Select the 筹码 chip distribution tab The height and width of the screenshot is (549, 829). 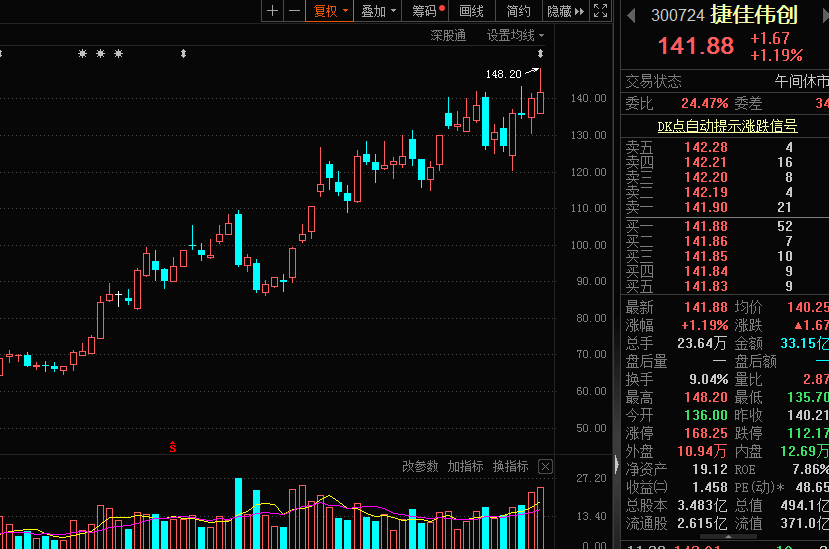[x=428, y=11]
